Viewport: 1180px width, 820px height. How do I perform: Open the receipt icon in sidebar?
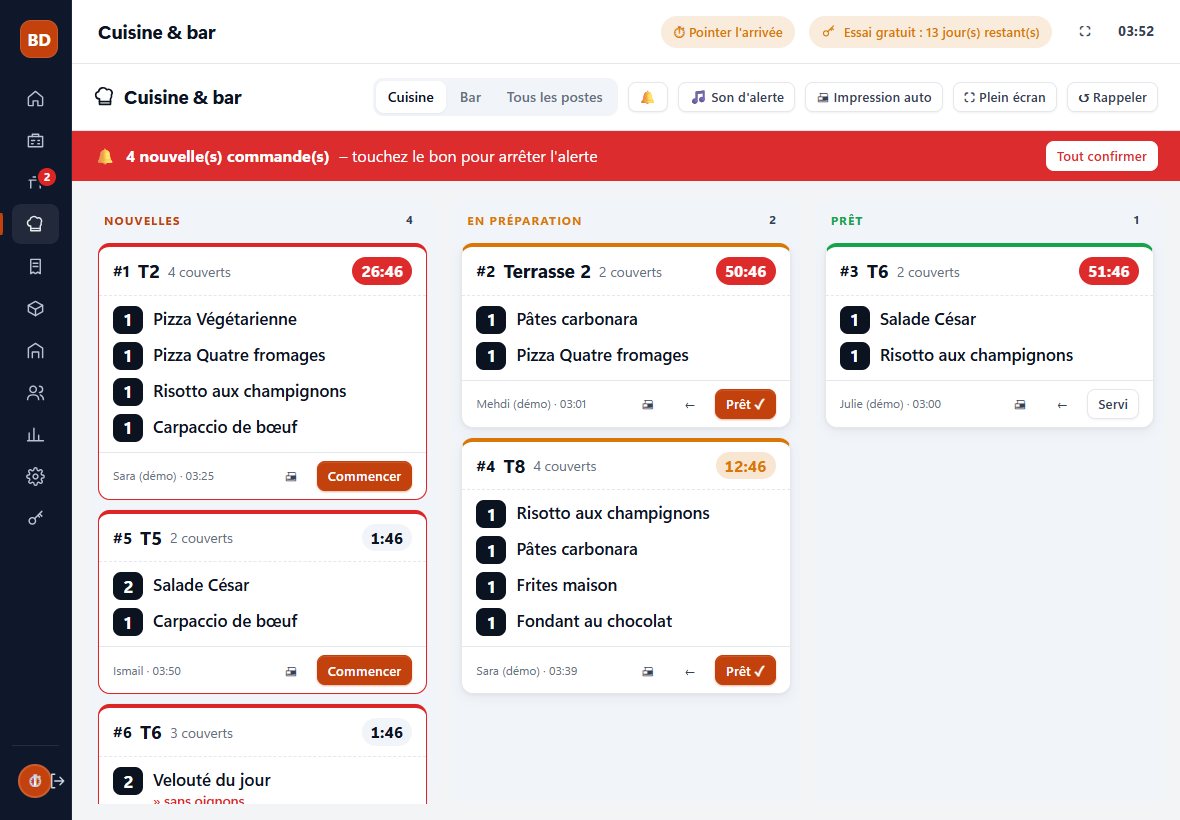(x=35, y=266)
